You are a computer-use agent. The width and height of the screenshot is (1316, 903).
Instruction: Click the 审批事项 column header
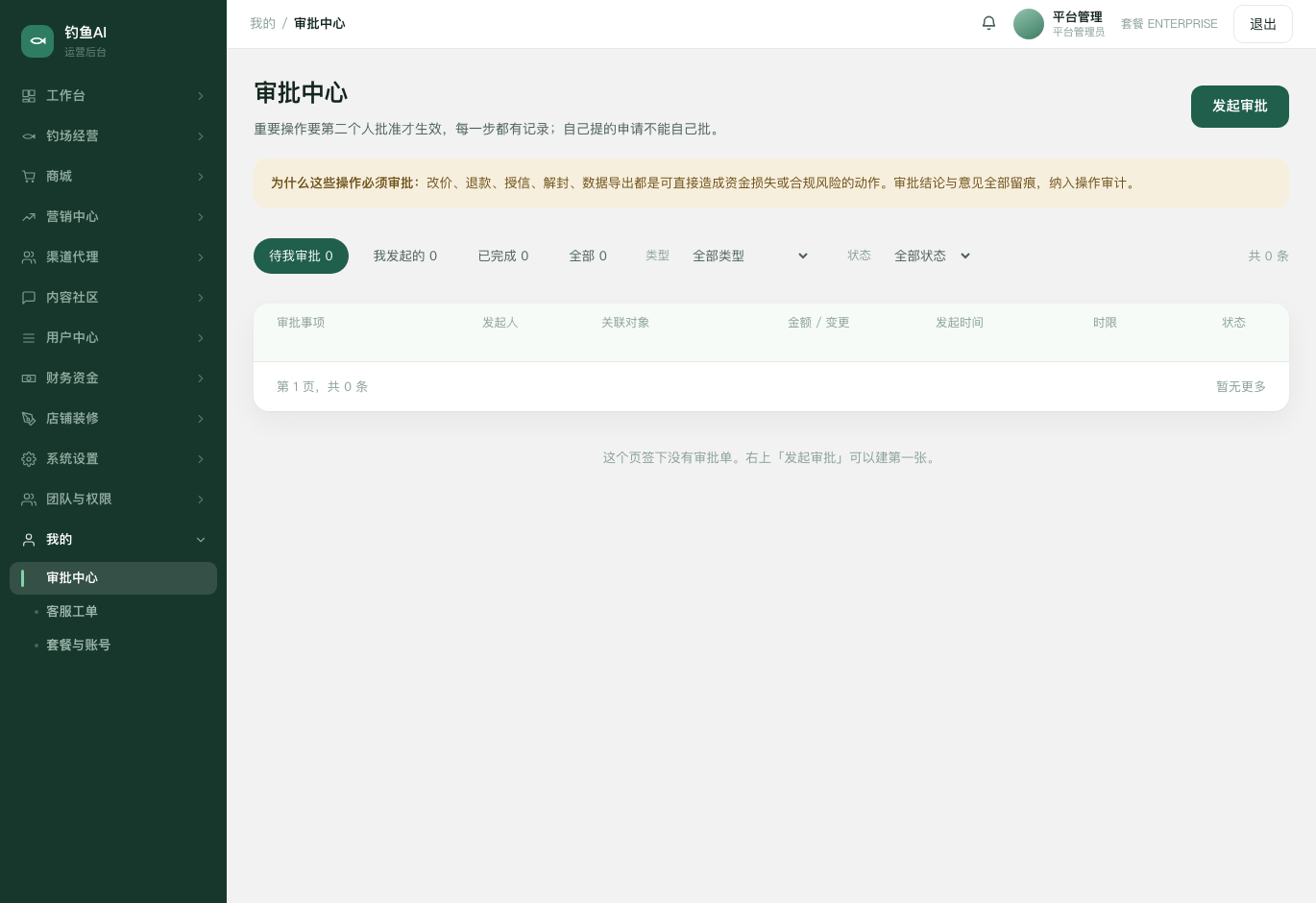coord(301,323)
